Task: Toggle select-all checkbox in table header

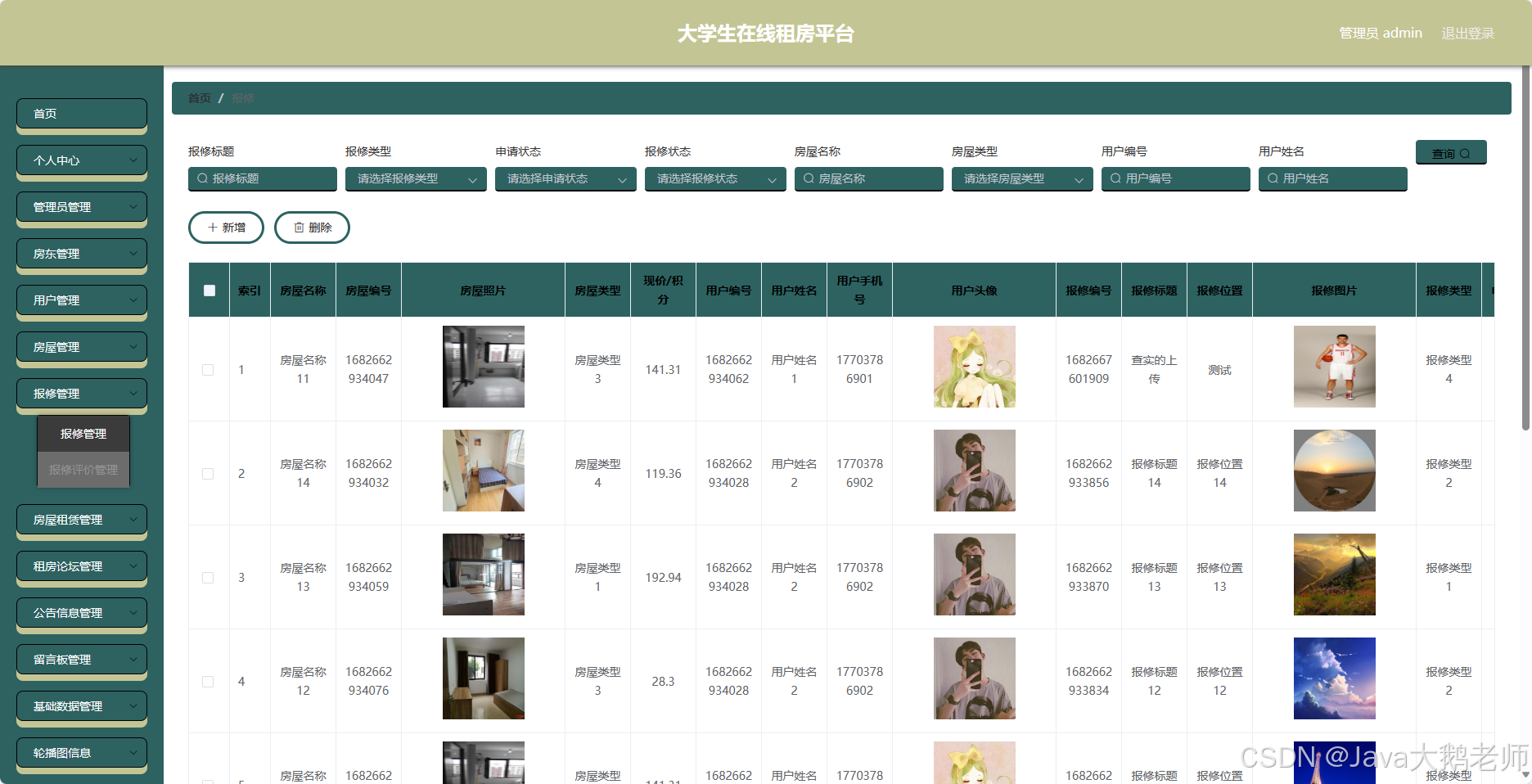Action: 210,291
